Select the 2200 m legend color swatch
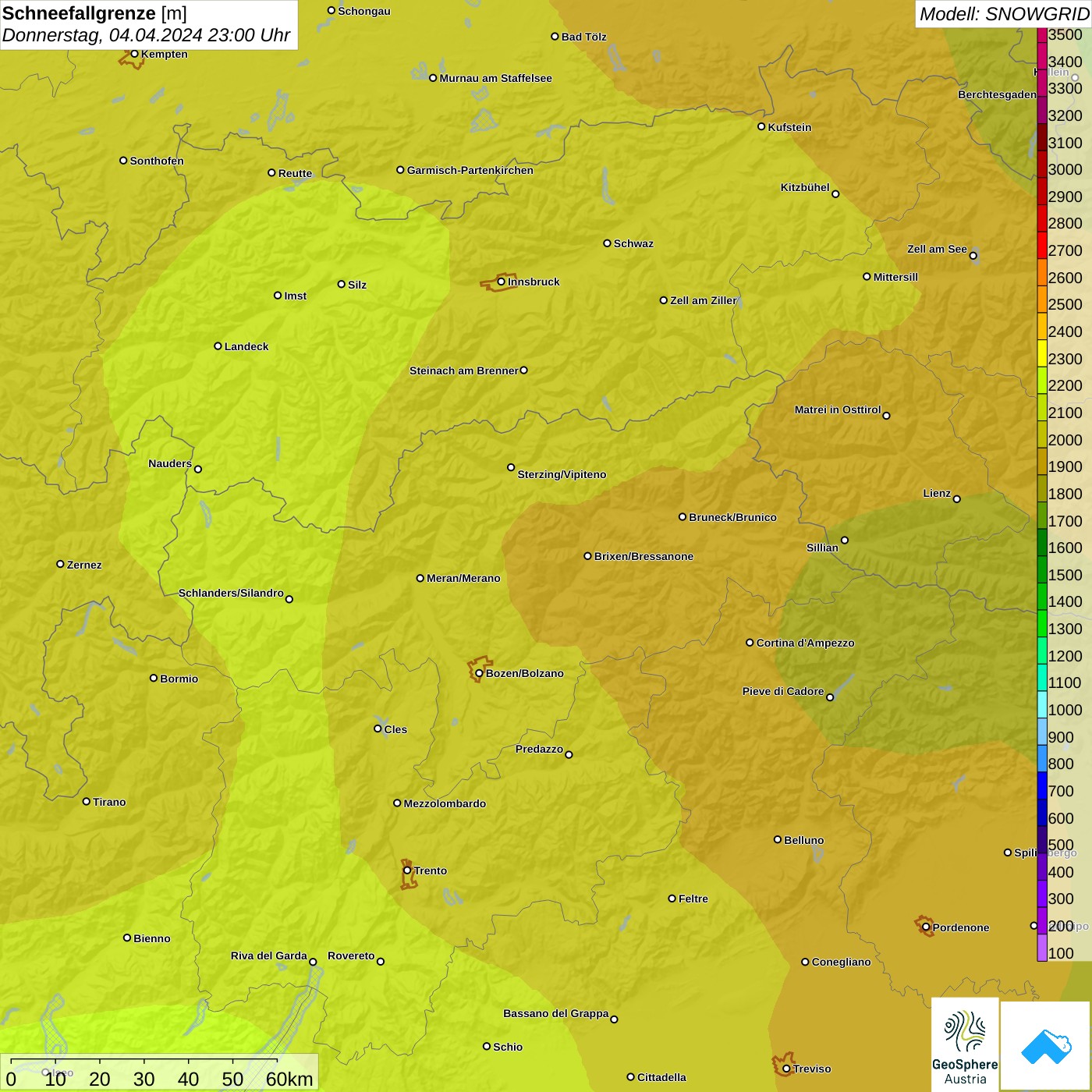The image size is (1092, 1092). click(x=1042, y=380)
